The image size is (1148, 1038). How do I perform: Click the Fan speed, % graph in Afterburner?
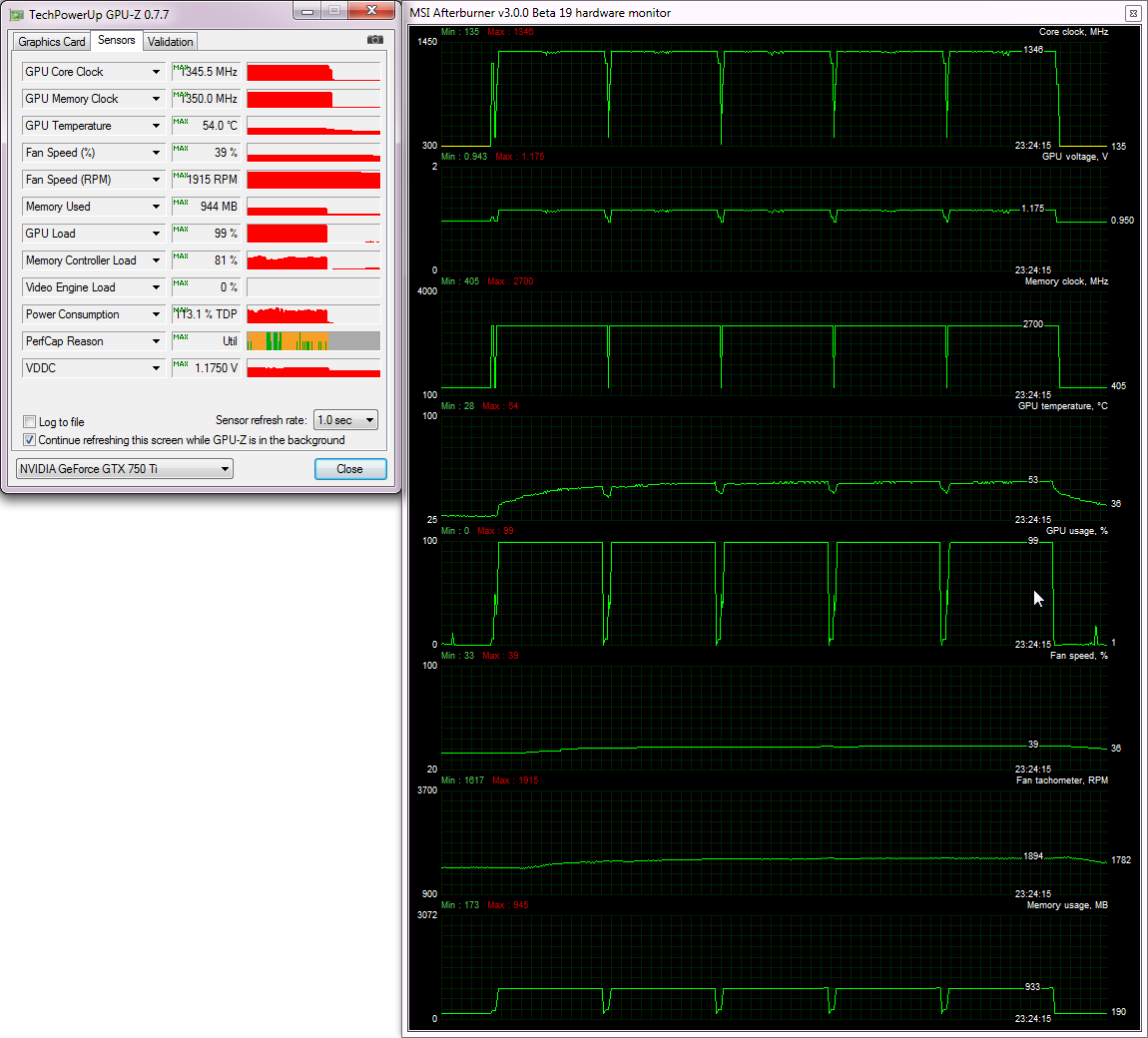(x=774, y=718)
